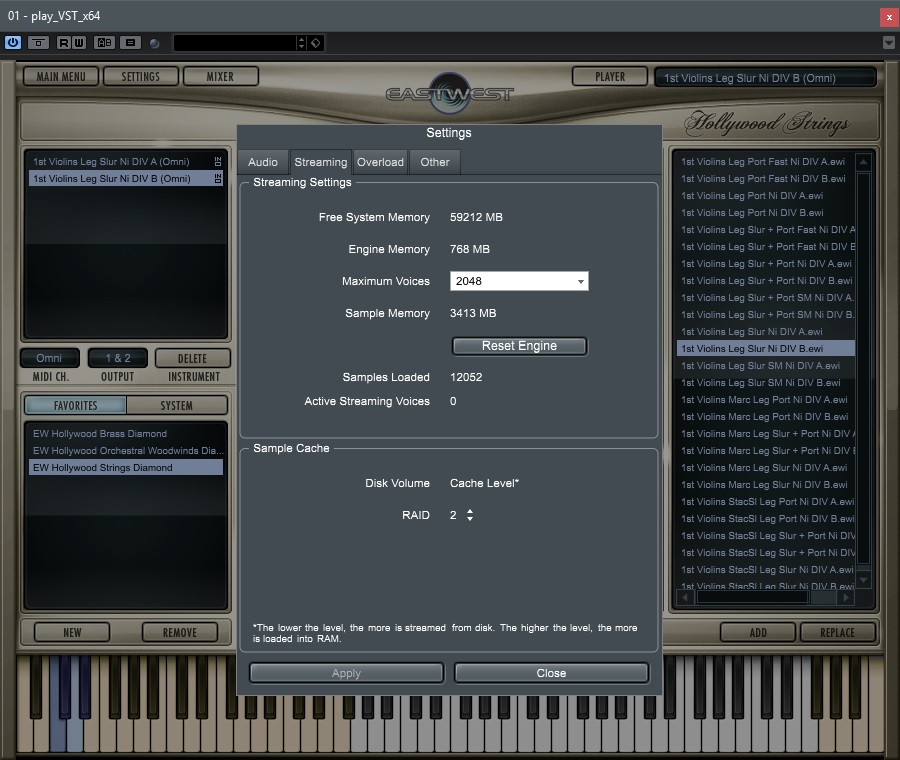Switch to FAVORITES tab
Screen dimensions: 900x760
point(75,405)
